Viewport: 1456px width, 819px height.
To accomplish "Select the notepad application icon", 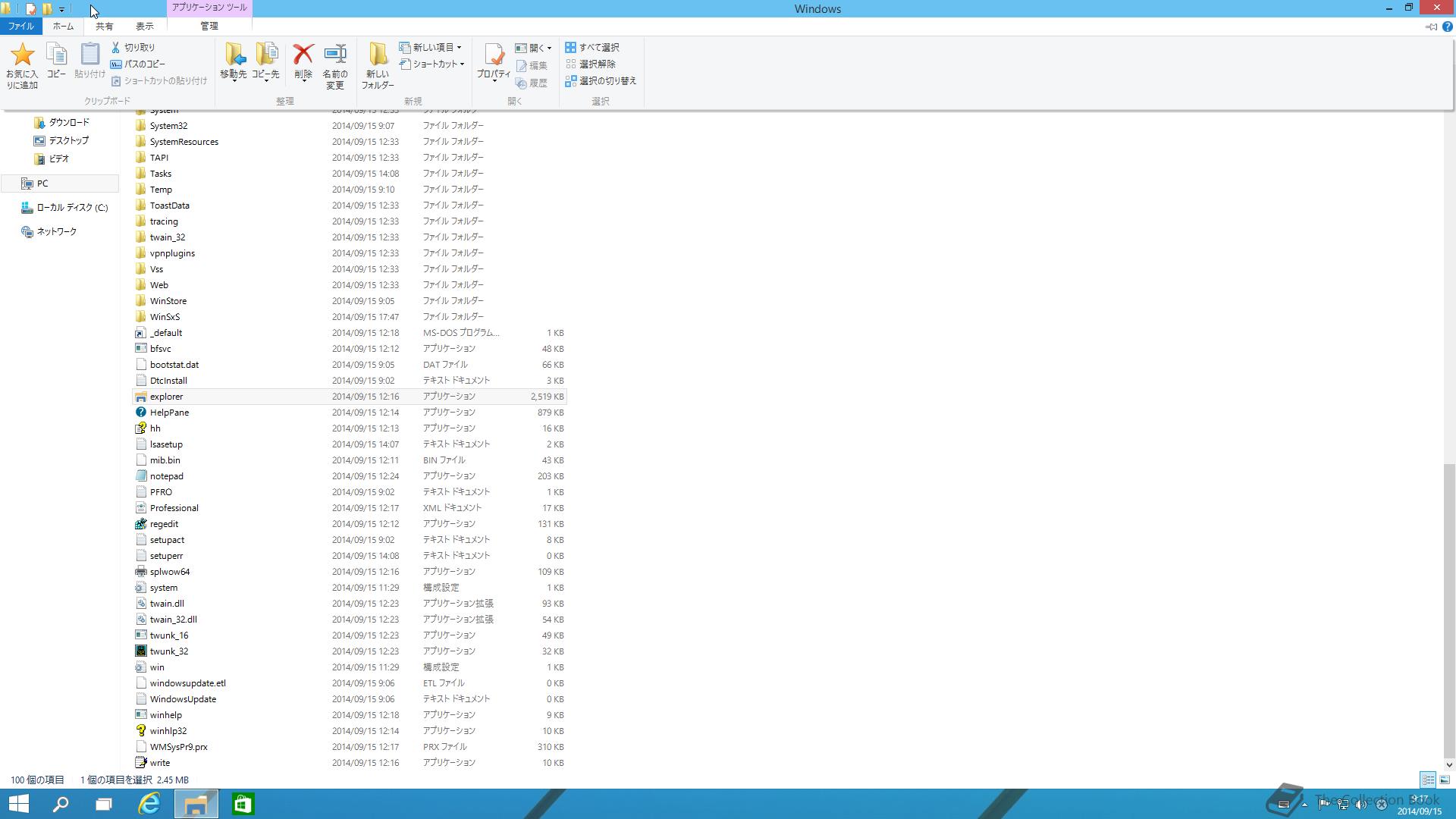I will pyautogui.click(x=140, y=476).
